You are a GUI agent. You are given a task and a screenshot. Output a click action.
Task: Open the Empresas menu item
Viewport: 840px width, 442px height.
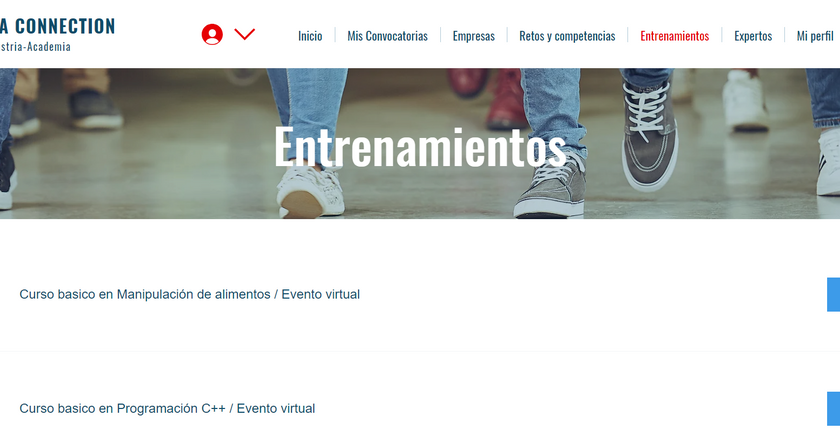pyautogui.click(x=474, y=36)
